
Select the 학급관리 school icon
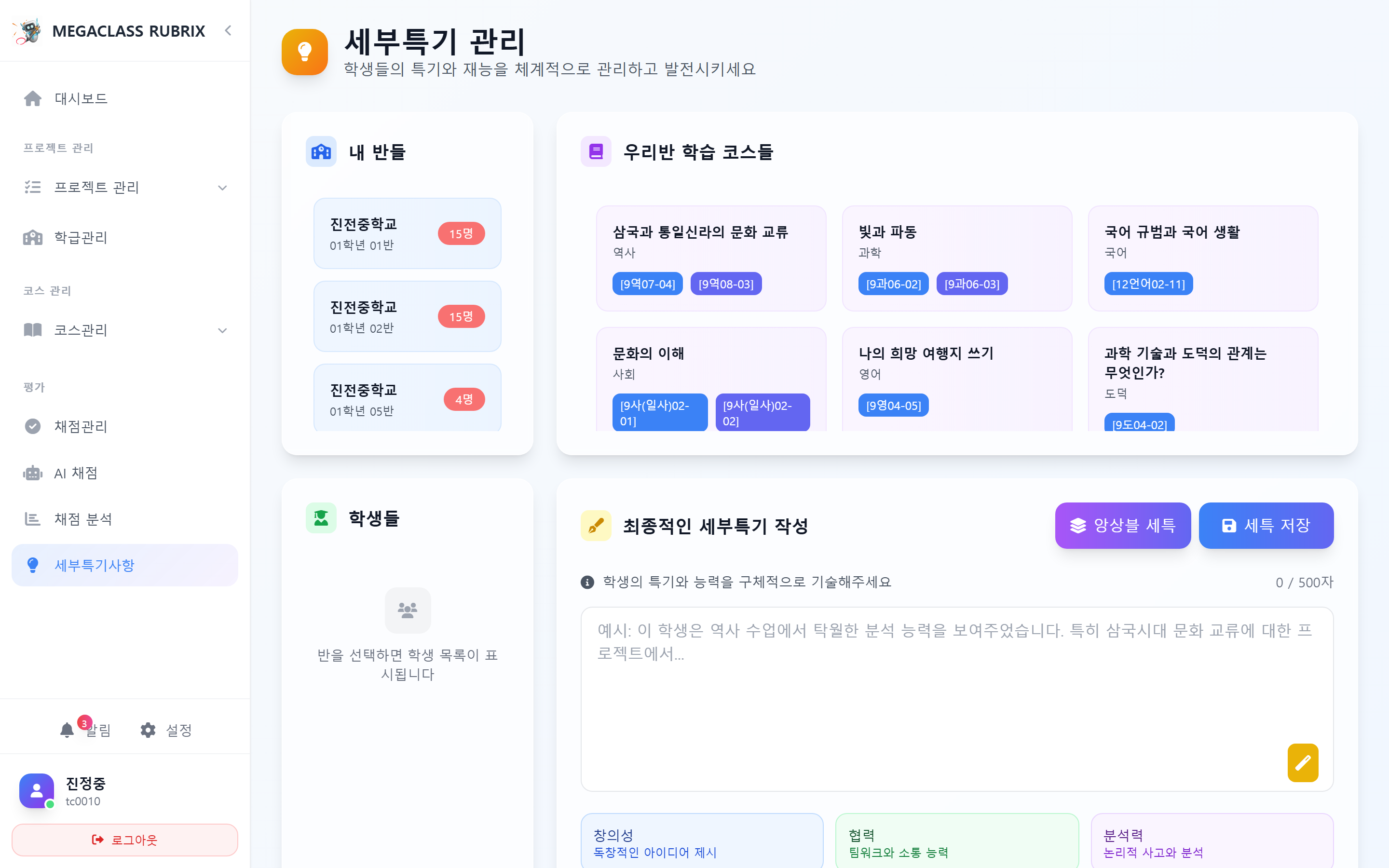coord(33,238)
